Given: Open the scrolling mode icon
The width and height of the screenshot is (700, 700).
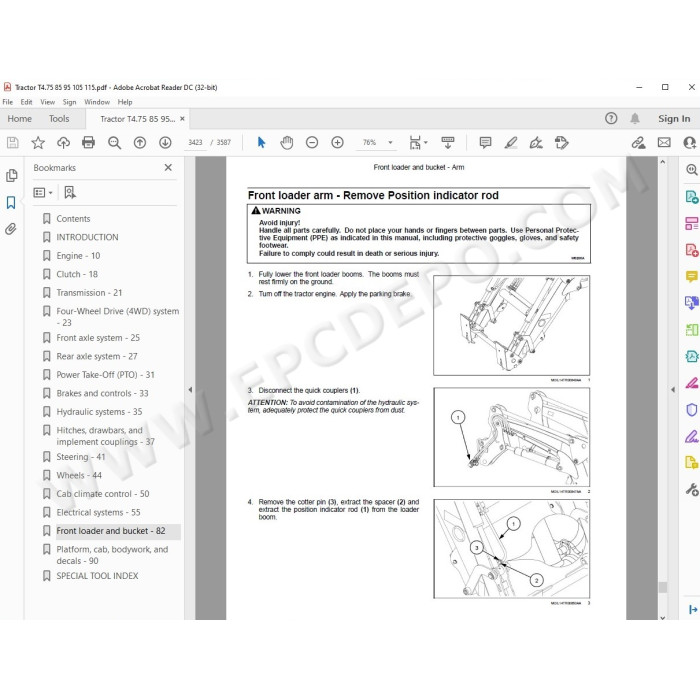Looking at the screenshot, I should pos(448,142).
